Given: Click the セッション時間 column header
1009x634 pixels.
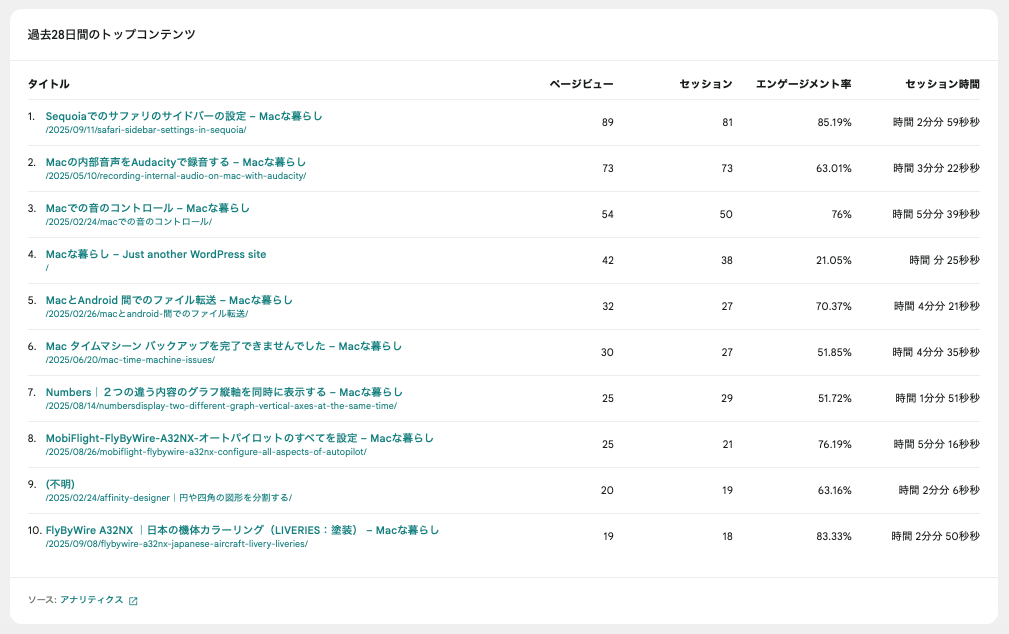Looking at the screenshot, I should click(x=942, y=84).
